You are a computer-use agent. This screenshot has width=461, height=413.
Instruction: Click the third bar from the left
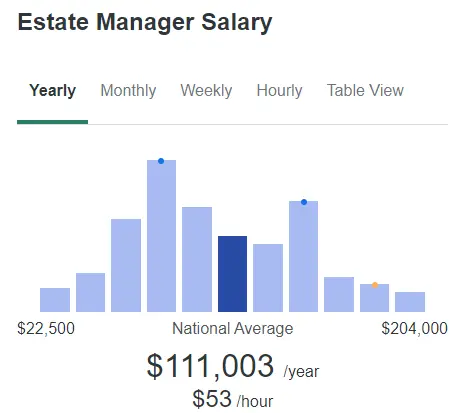pos(126,265)
